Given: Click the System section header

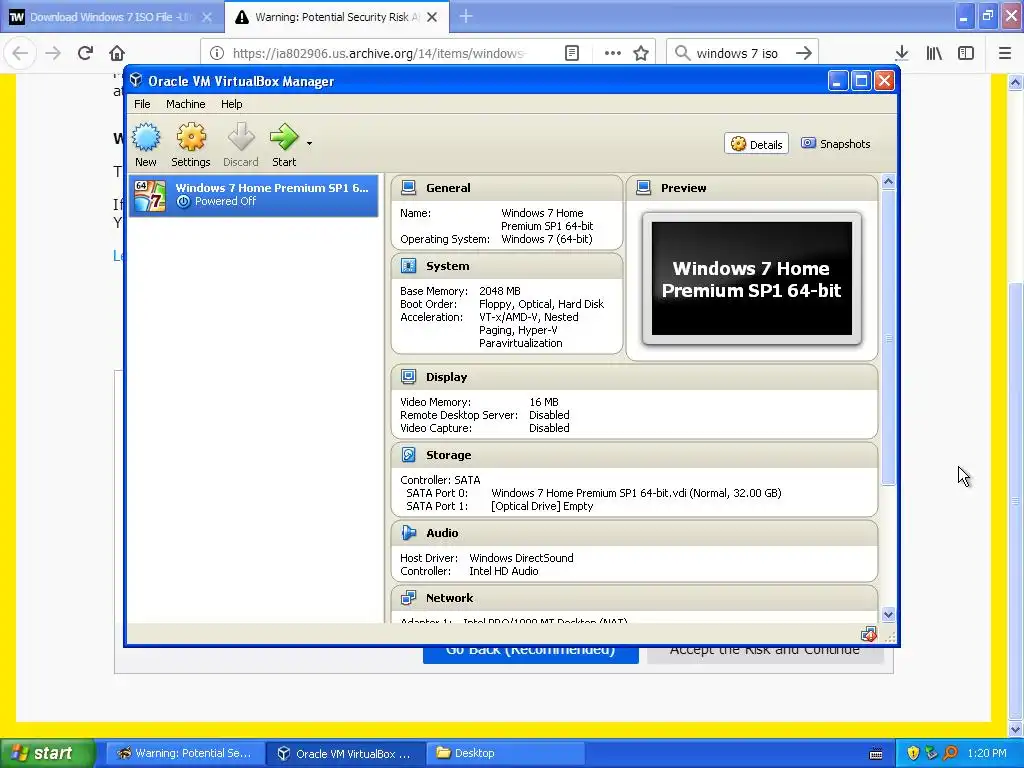Looking at the screenshot, I should point(507,266).
